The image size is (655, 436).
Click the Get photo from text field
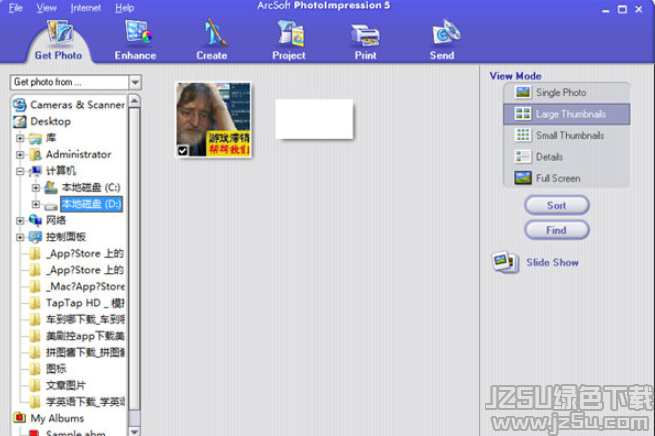click(69, 82)
